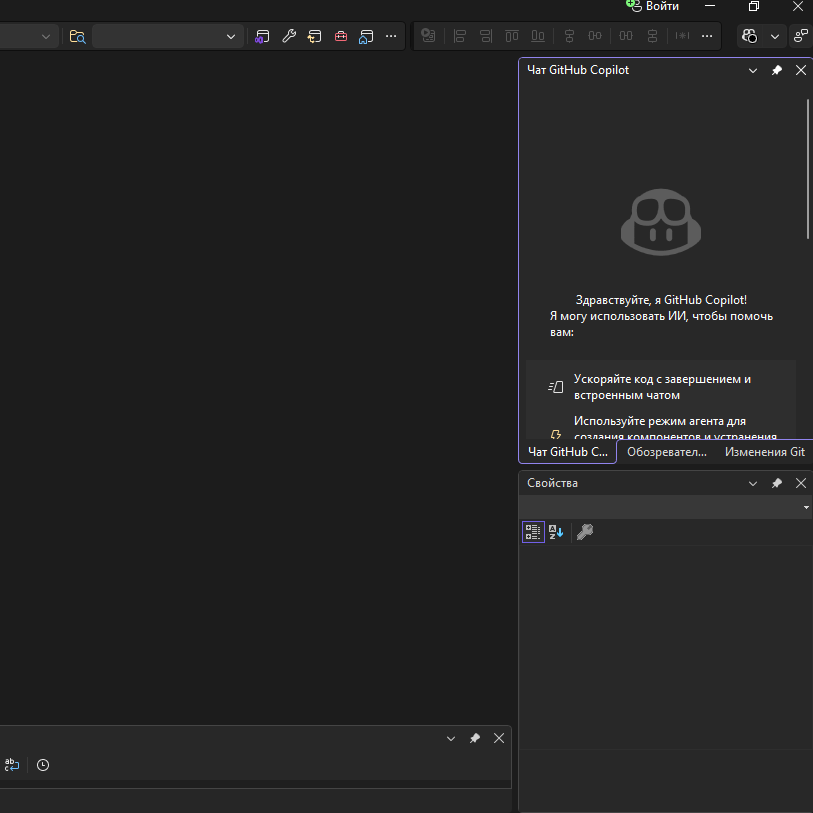Viewport: 813px width, 813px height.
Task: Click the Align Tops icon
Action: [x=512, y=36]
